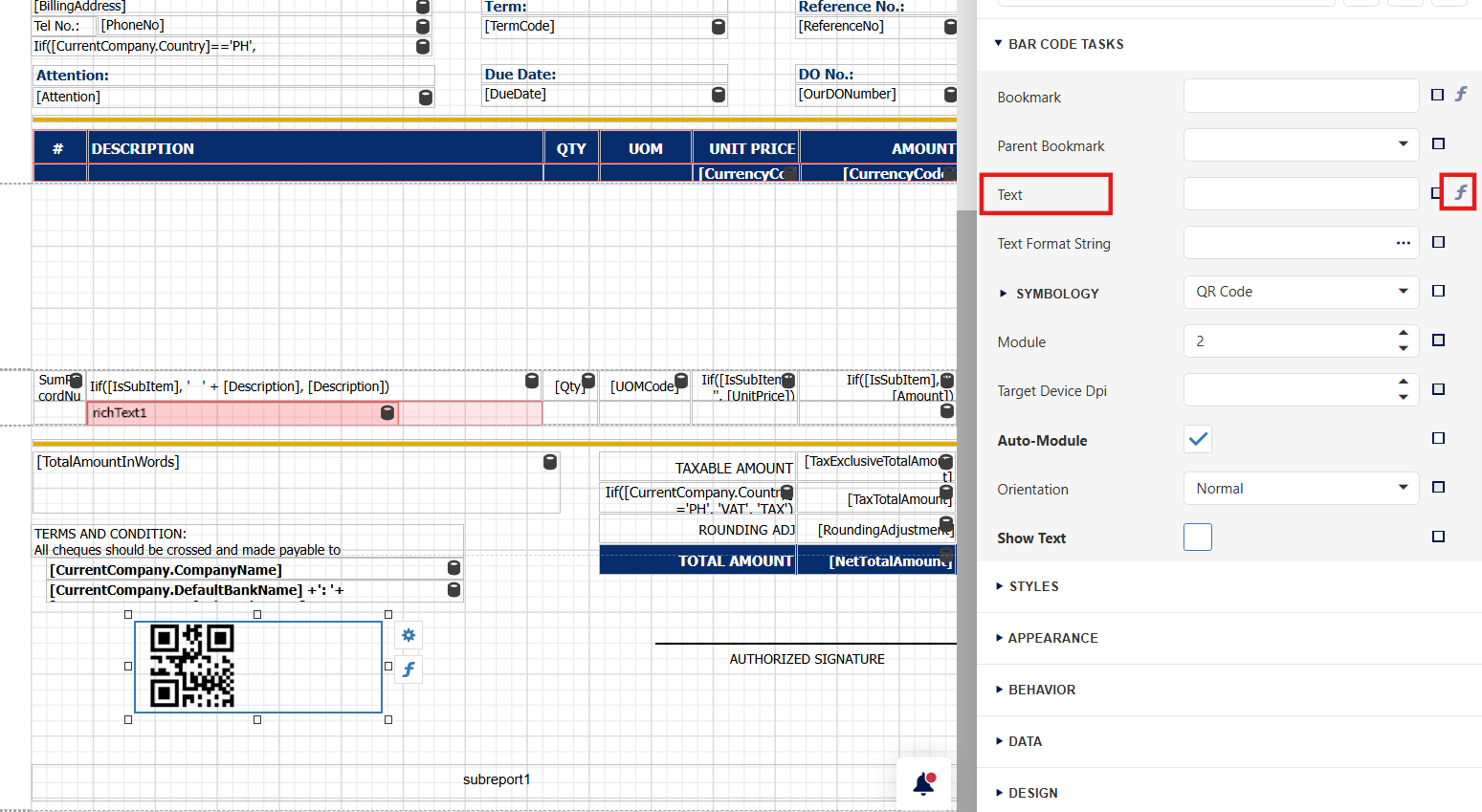Open the Orientation dropdown showing Normal

1403,487
